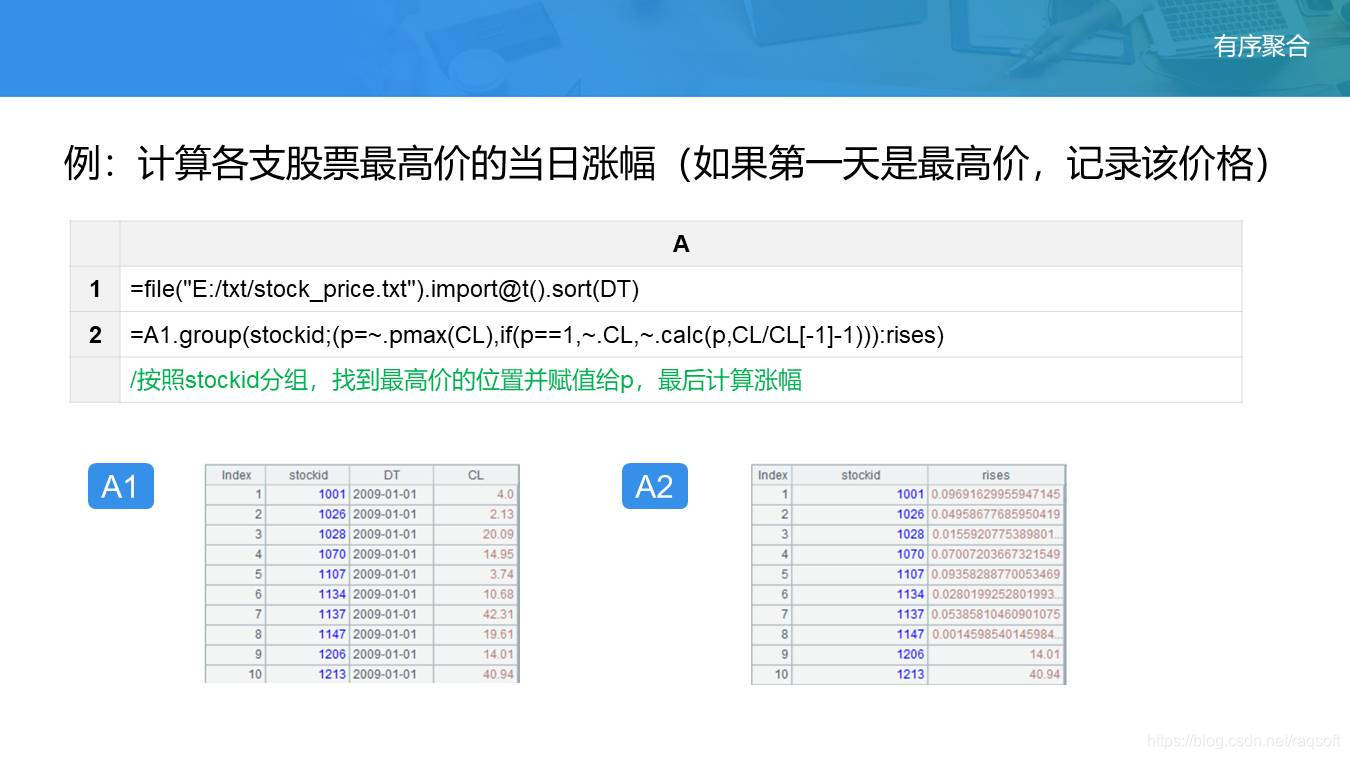Click rises value 0.09358288770053469
The height and width of the screenshot is (759, 1350).
996,574
